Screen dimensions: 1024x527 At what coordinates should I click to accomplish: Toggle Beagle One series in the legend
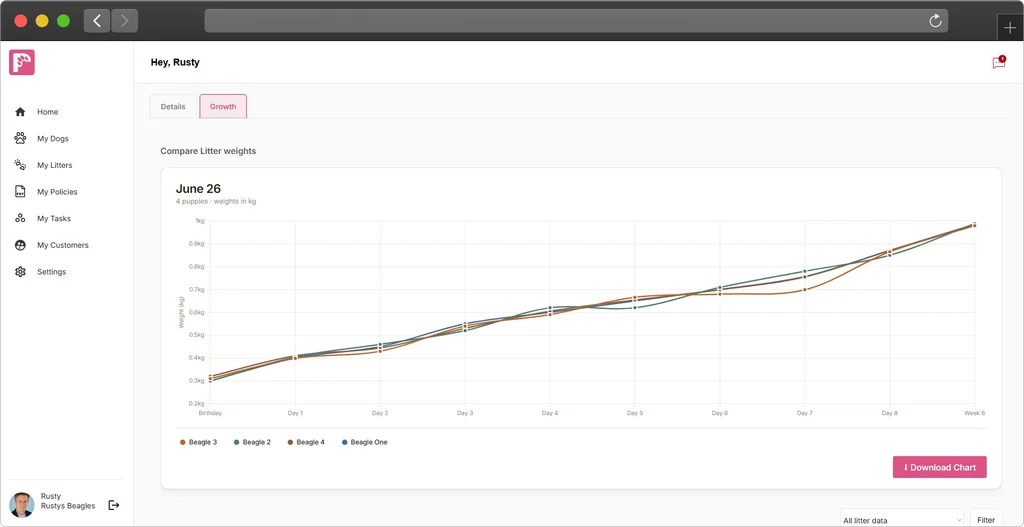click(364, 442)
